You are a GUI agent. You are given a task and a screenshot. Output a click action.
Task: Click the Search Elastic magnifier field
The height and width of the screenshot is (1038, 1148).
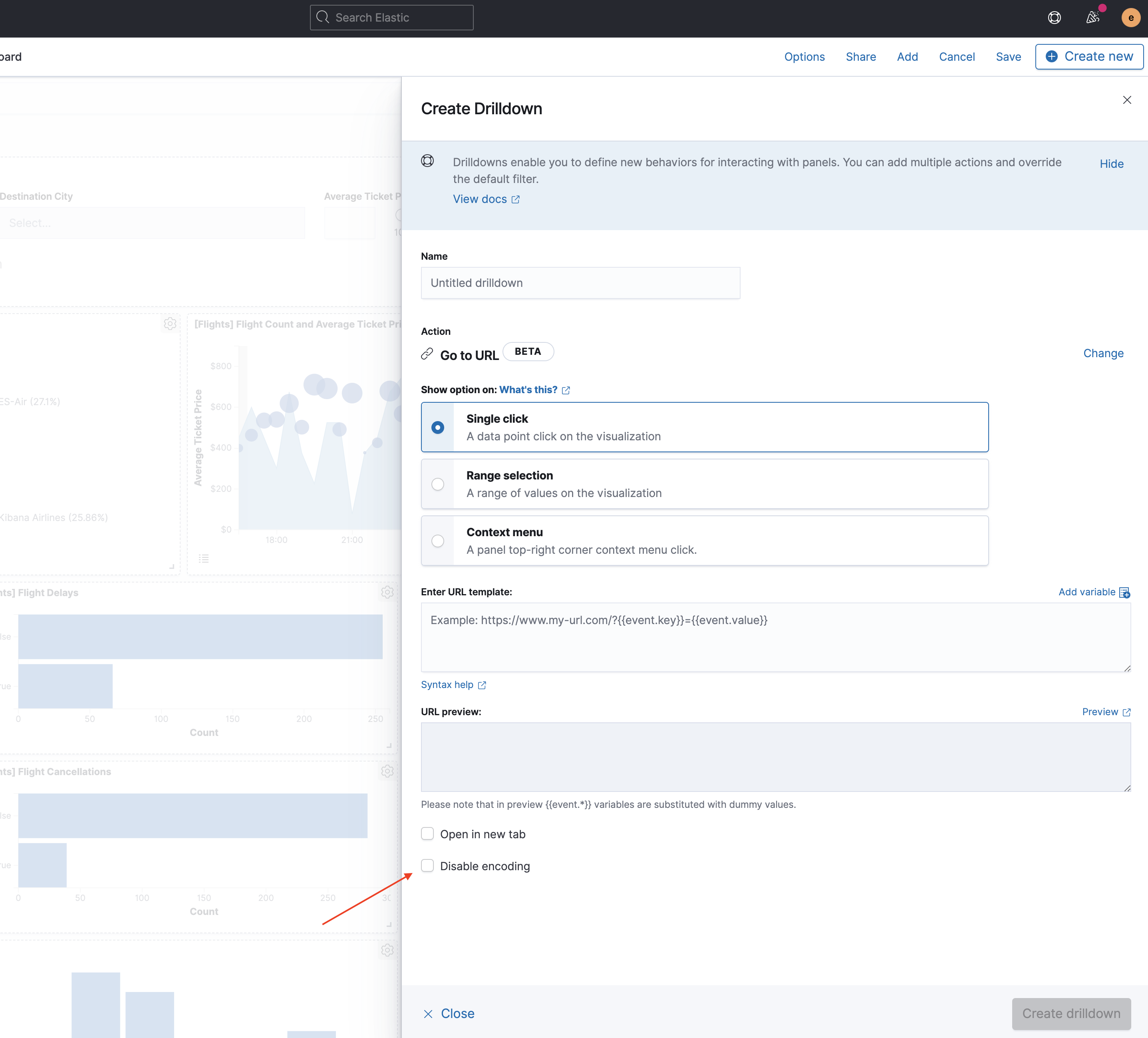391,18
